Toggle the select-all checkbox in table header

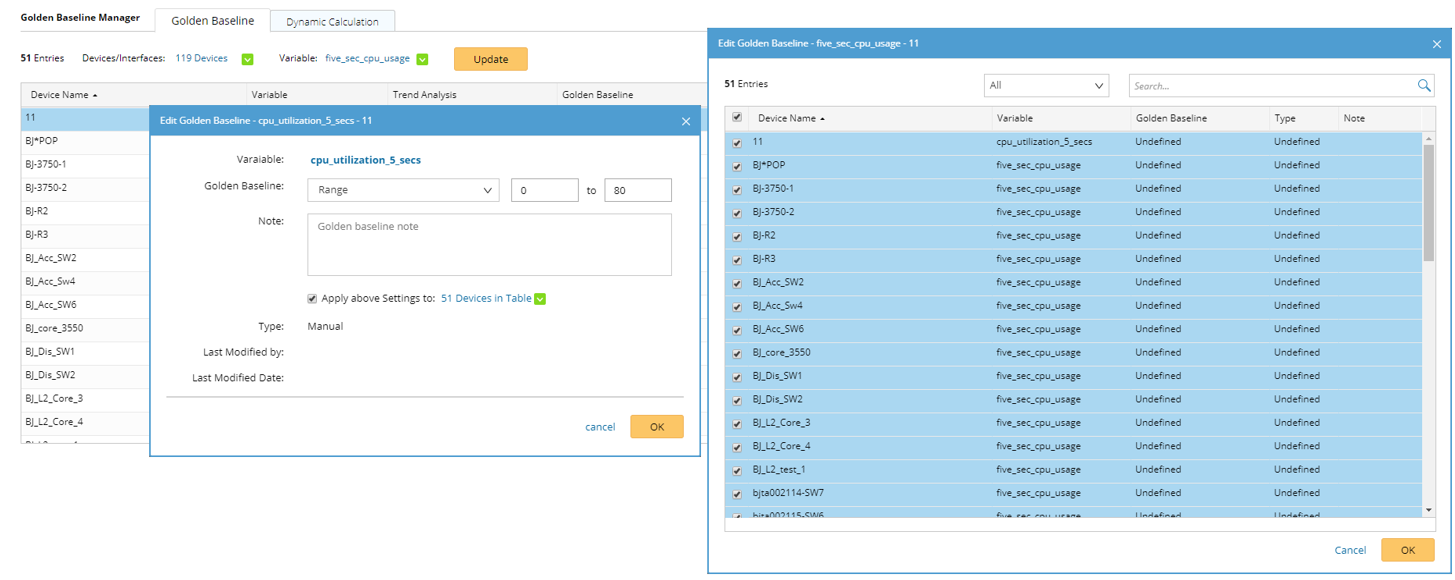click(737, 117)
